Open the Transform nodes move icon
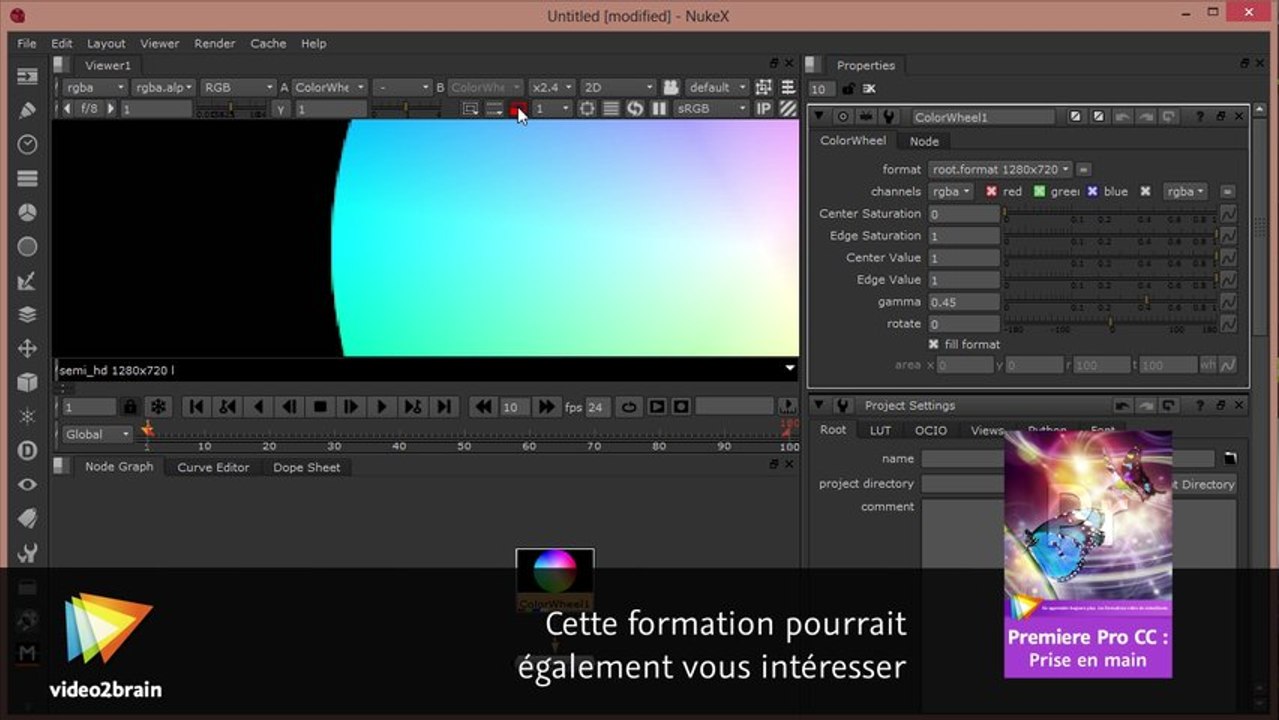 27,348
